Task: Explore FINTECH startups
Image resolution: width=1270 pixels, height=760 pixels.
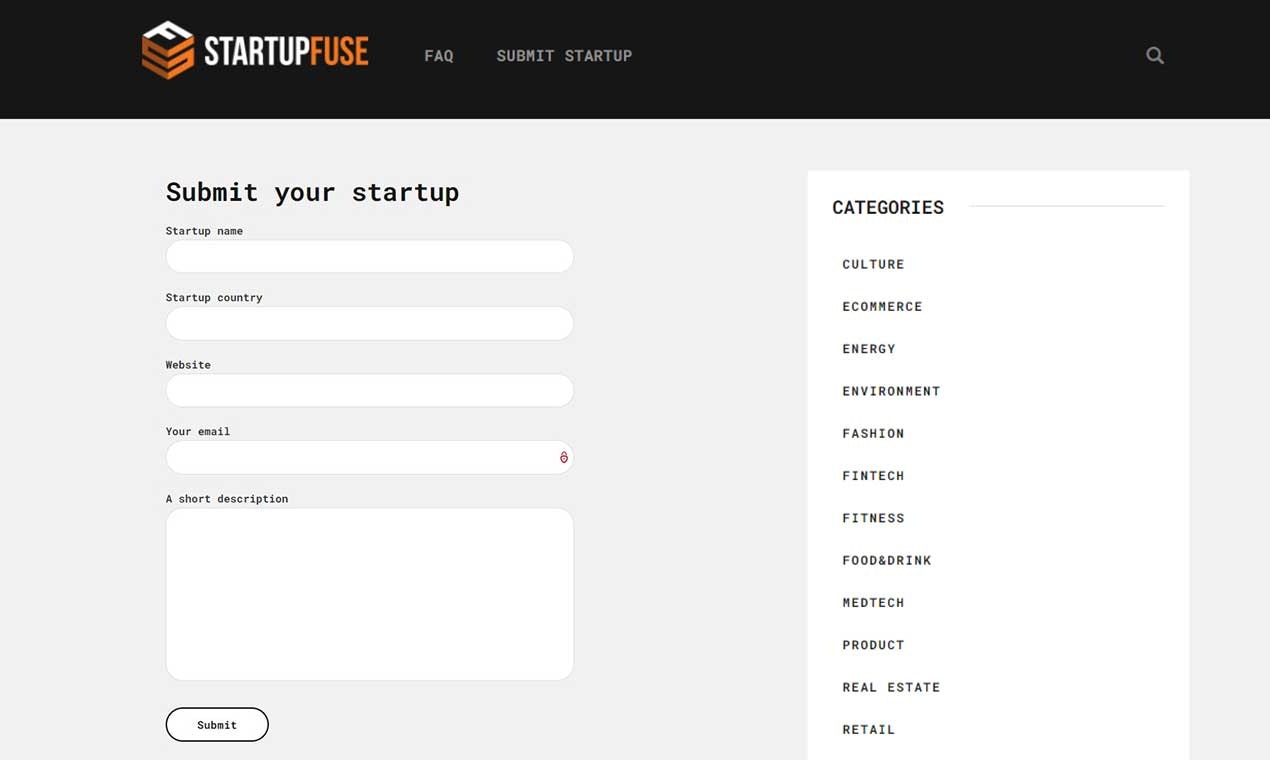Action: [x=873, y=475]
